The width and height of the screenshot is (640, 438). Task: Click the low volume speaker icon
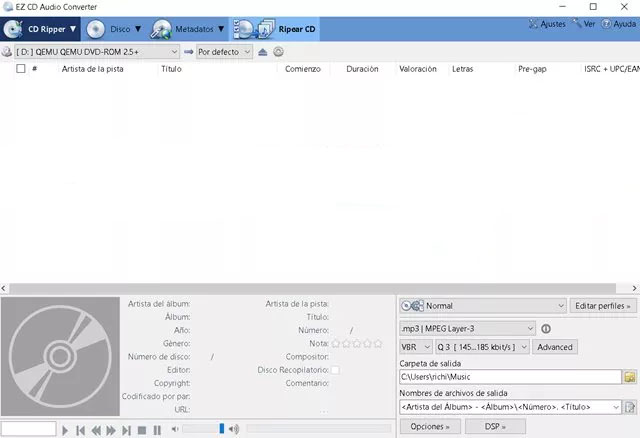click(175, 429)
